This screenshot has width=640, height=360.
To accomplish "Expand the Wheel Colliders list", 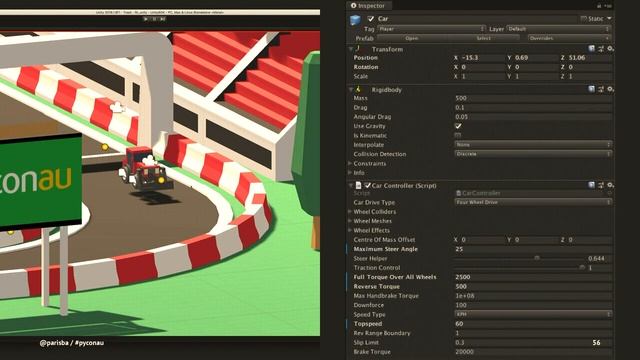I will [x=350, y=211].
